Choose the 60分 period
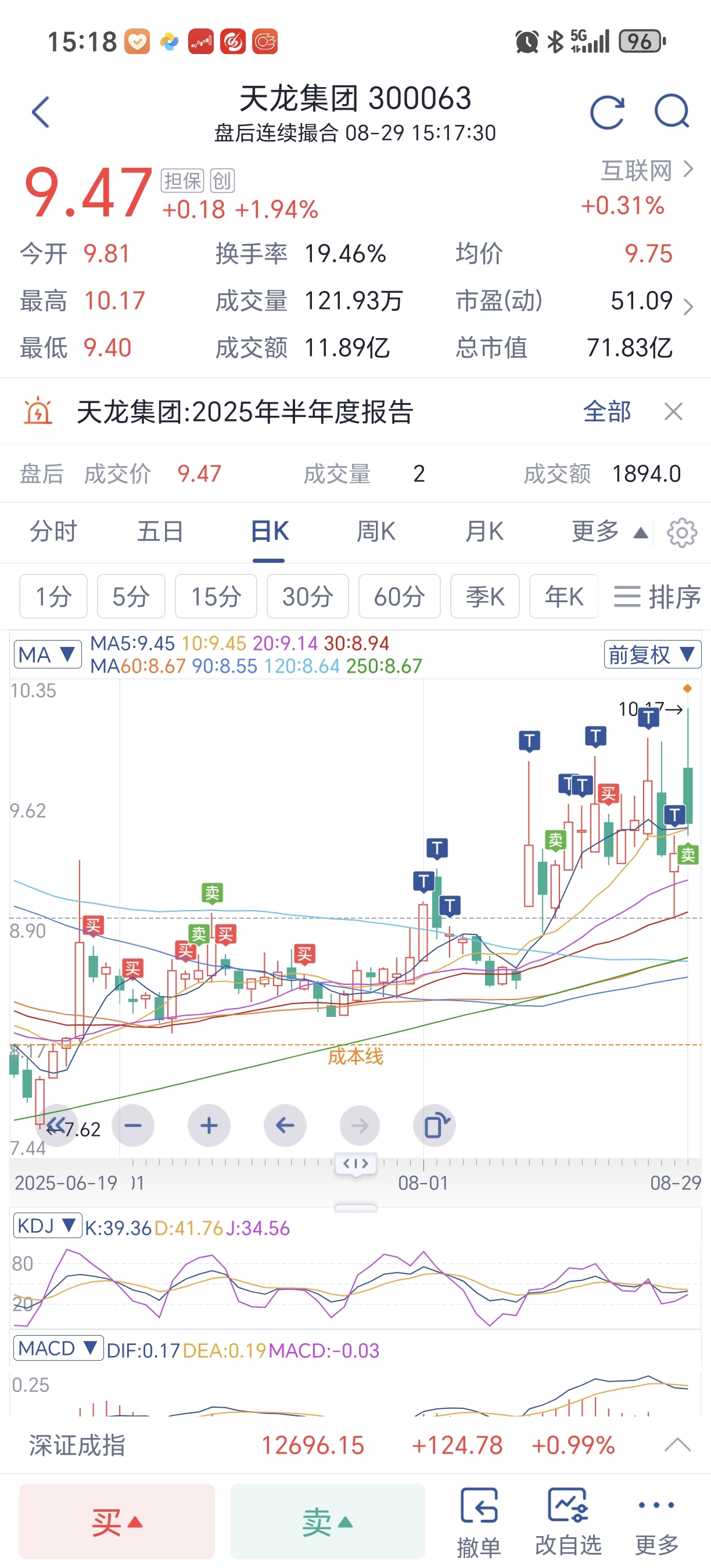Viewport: 711px width, 1568px height. (399, 596)
